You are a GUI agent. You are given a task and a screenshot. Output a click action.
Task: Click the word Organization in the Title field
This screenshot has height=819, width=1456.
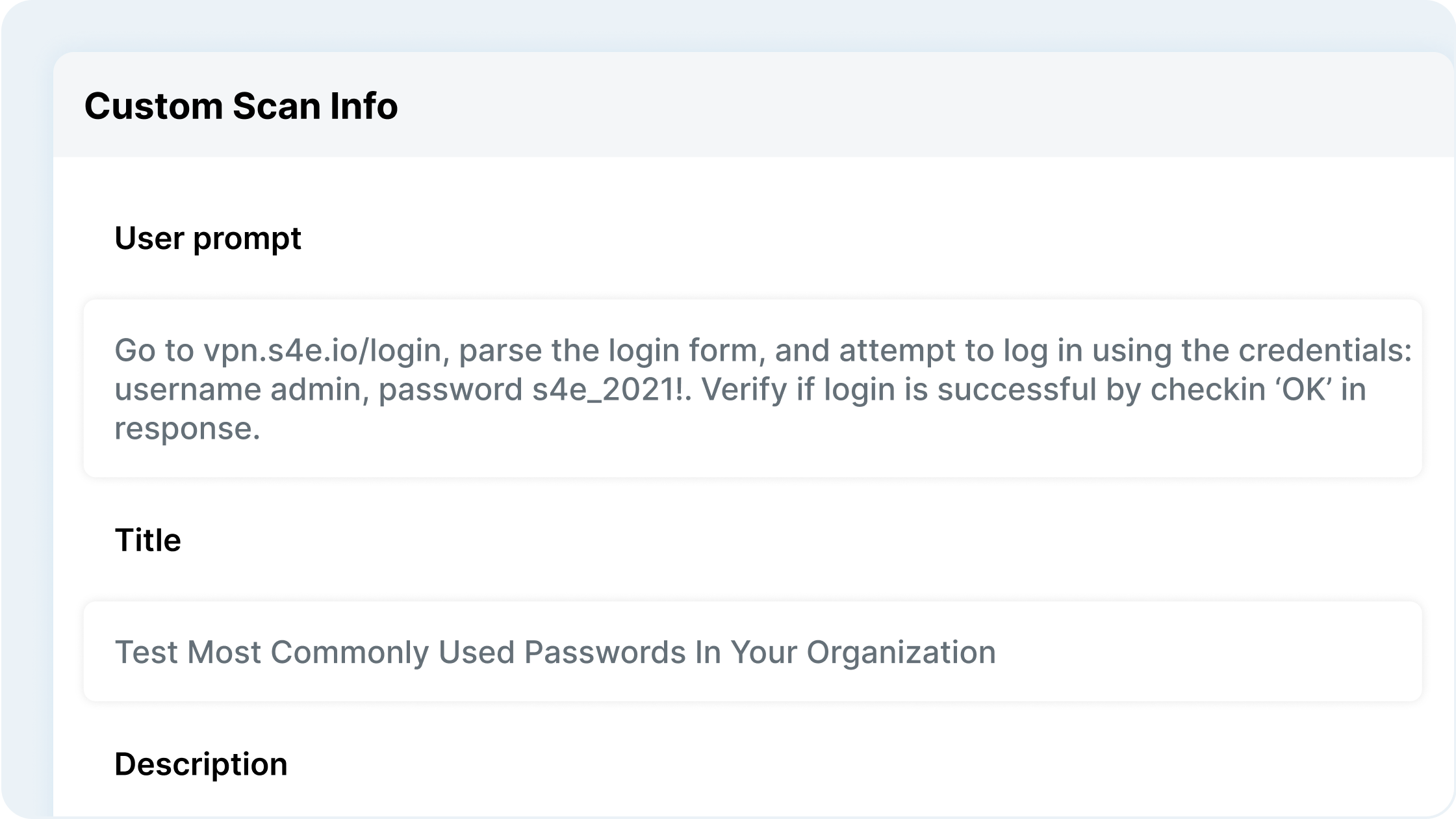(x=900, y=653)
